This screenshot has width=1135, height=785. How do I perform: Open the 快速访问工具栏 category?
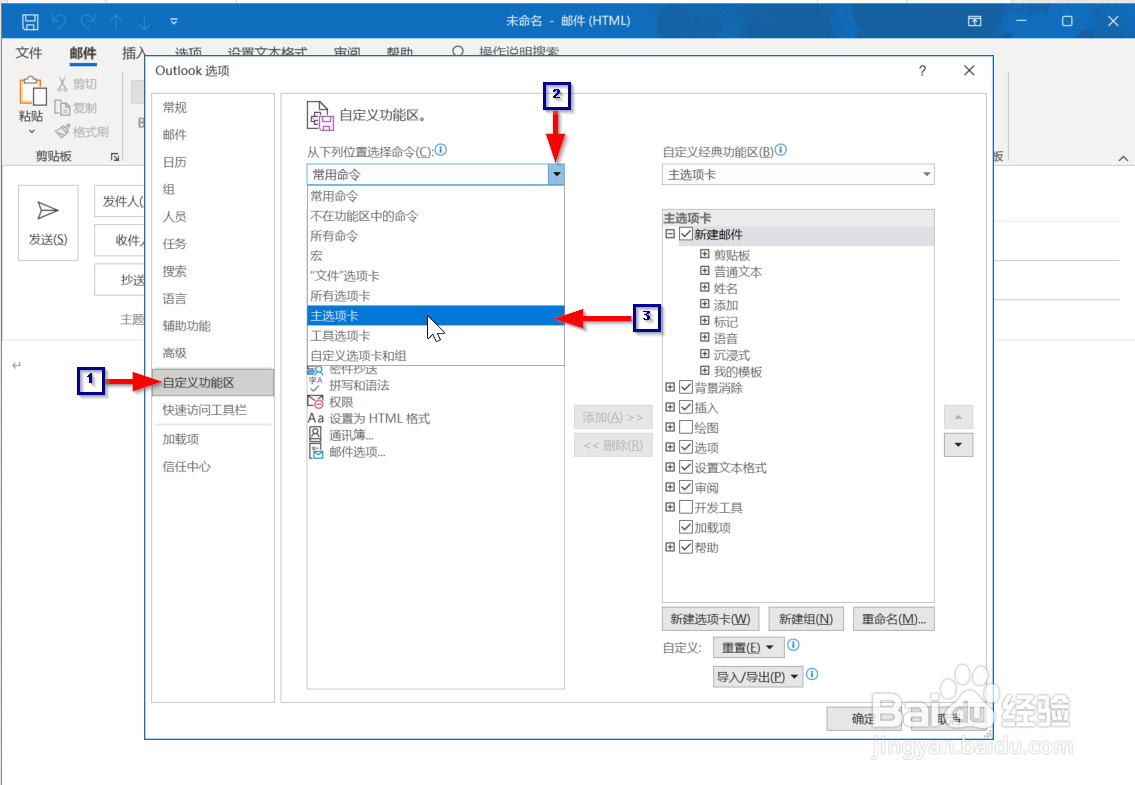[x=213, y=410]
